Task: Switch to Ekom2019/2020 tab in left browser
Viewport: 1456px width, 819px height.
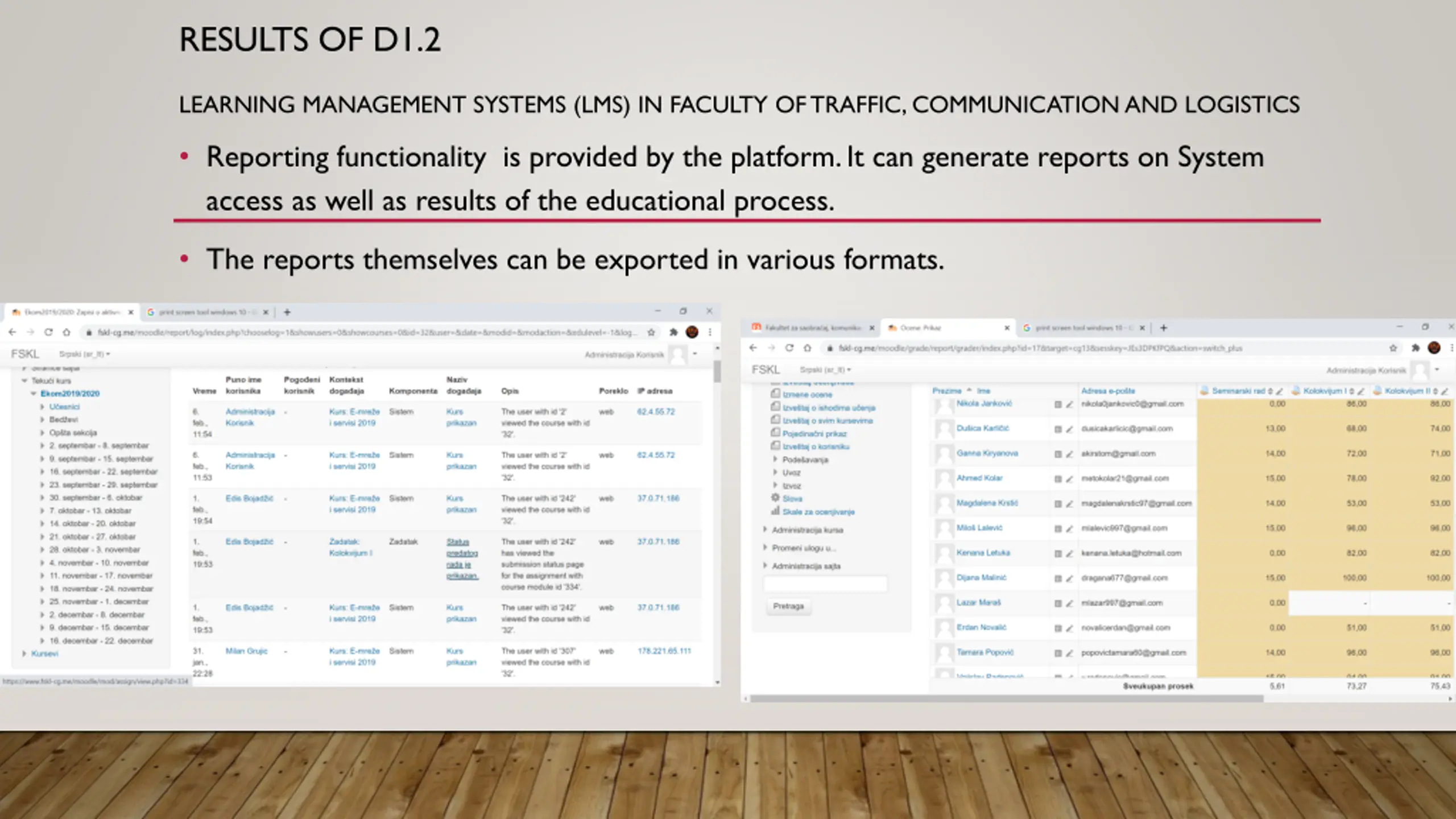Action: pyautogui.click(x=72, y=312)
